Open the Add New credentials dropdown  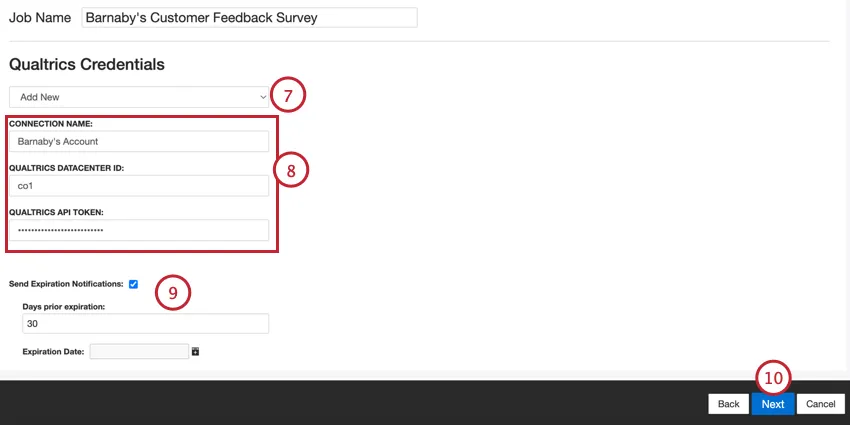click(138, 97)
